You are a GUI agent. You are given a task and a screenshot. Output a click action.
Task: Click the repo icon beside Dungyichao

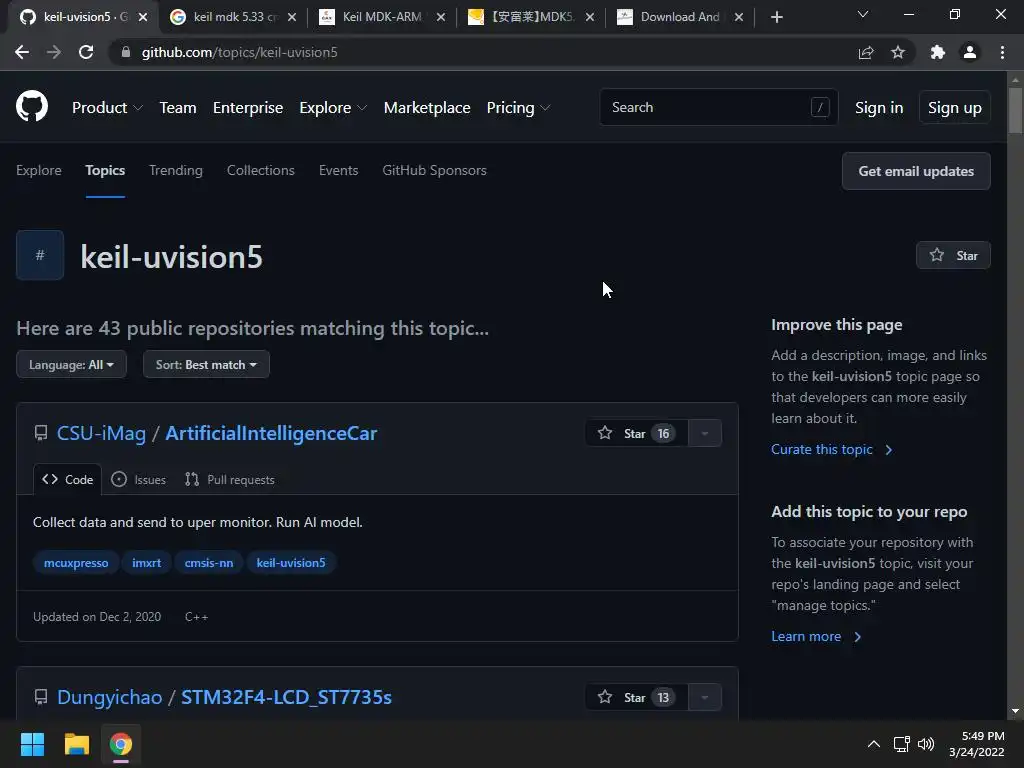click(x=41, y=697)
